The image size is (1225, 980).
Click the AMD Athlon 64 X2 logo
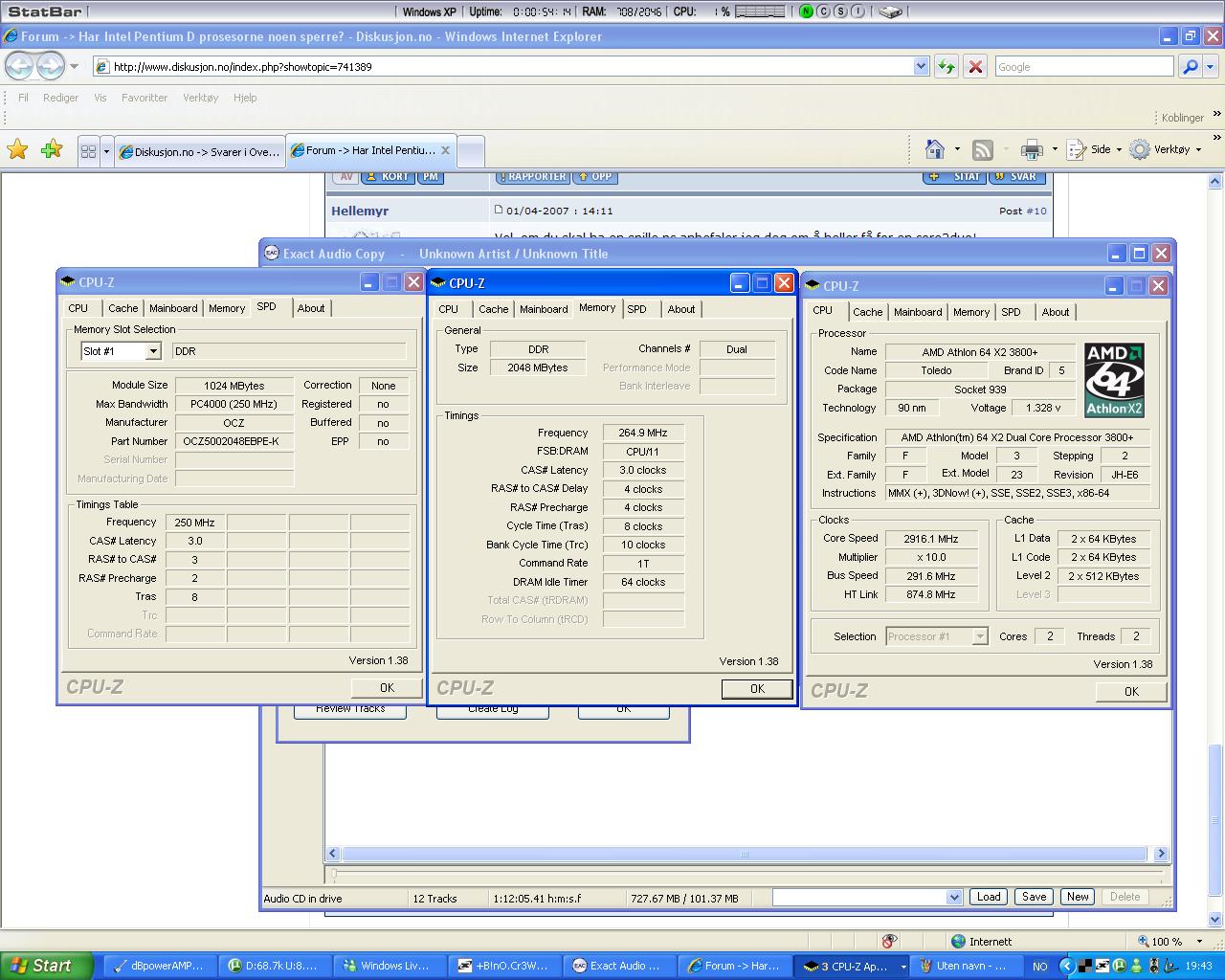[x=1114, y=380]
